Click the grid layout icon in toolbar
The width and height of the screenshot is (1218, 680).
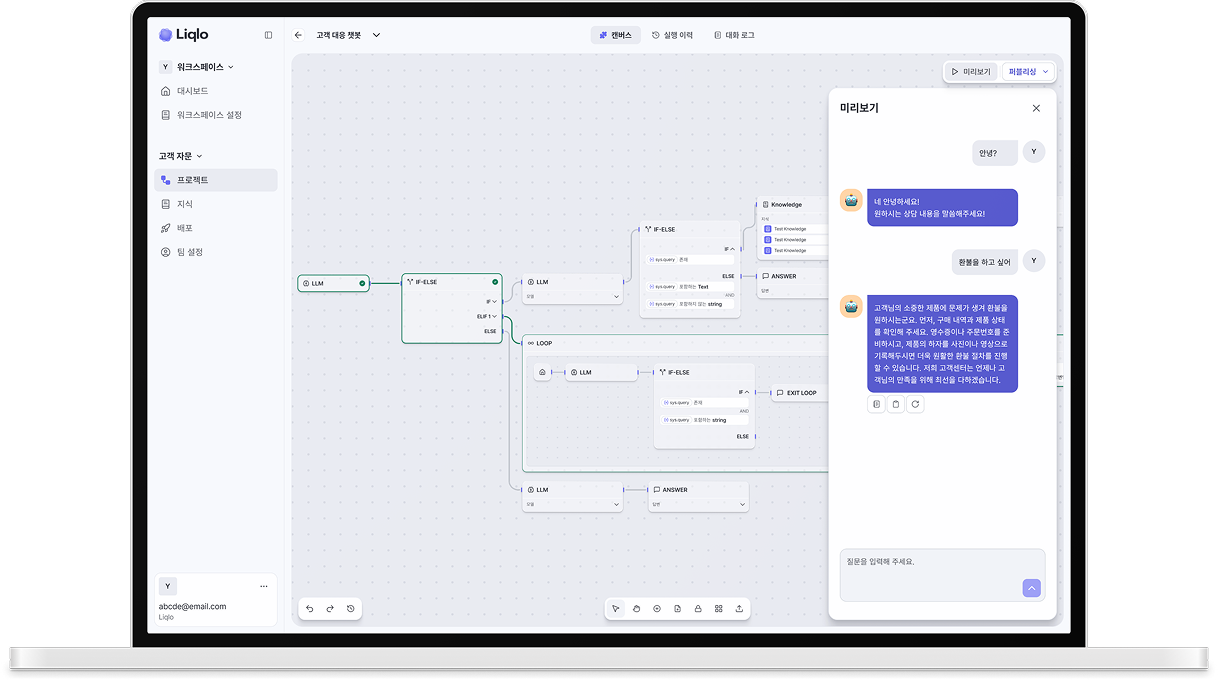718,608
